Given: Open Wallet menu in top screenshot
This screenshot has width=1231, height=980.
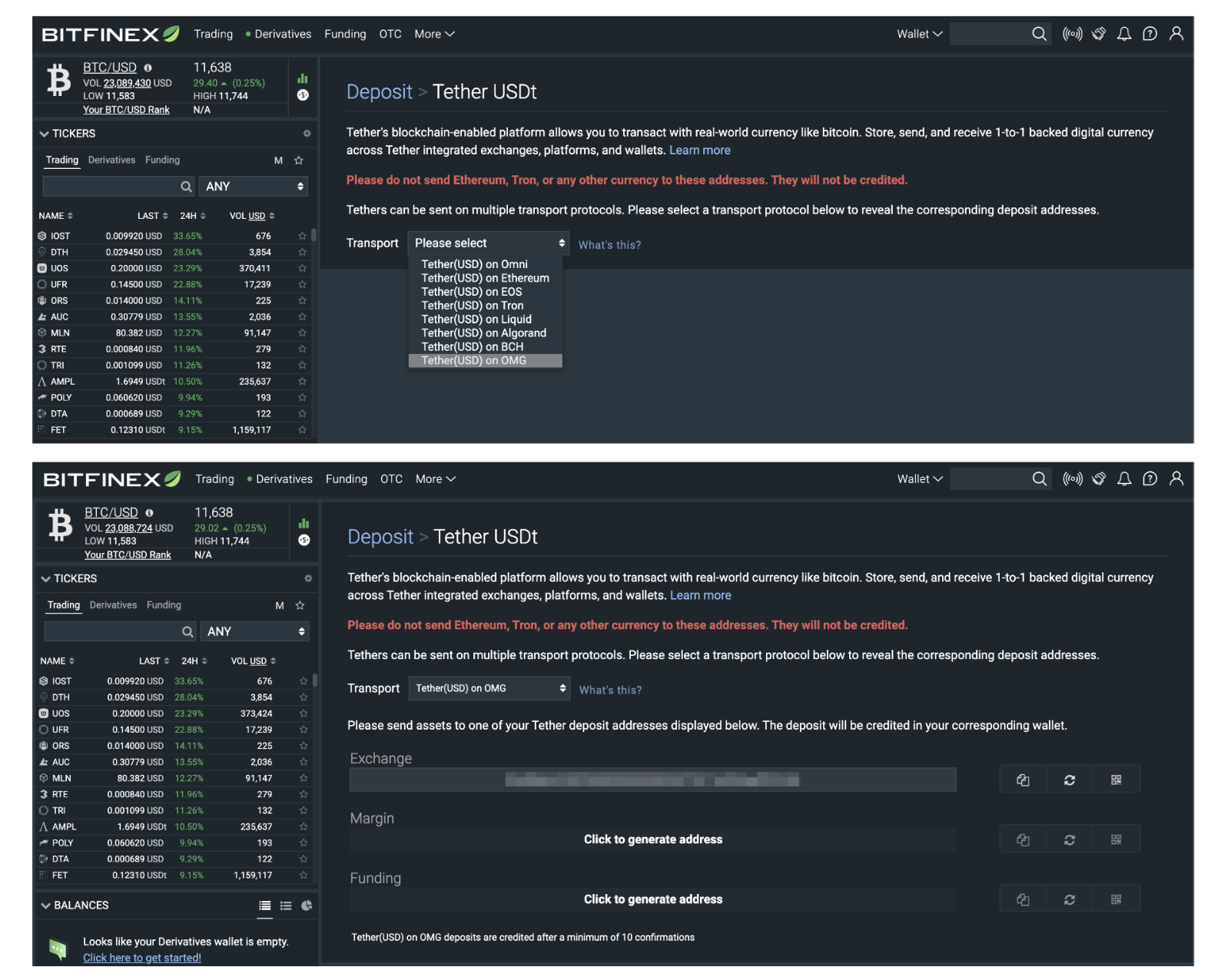Looking at the screenshot, I should point(919,34).
